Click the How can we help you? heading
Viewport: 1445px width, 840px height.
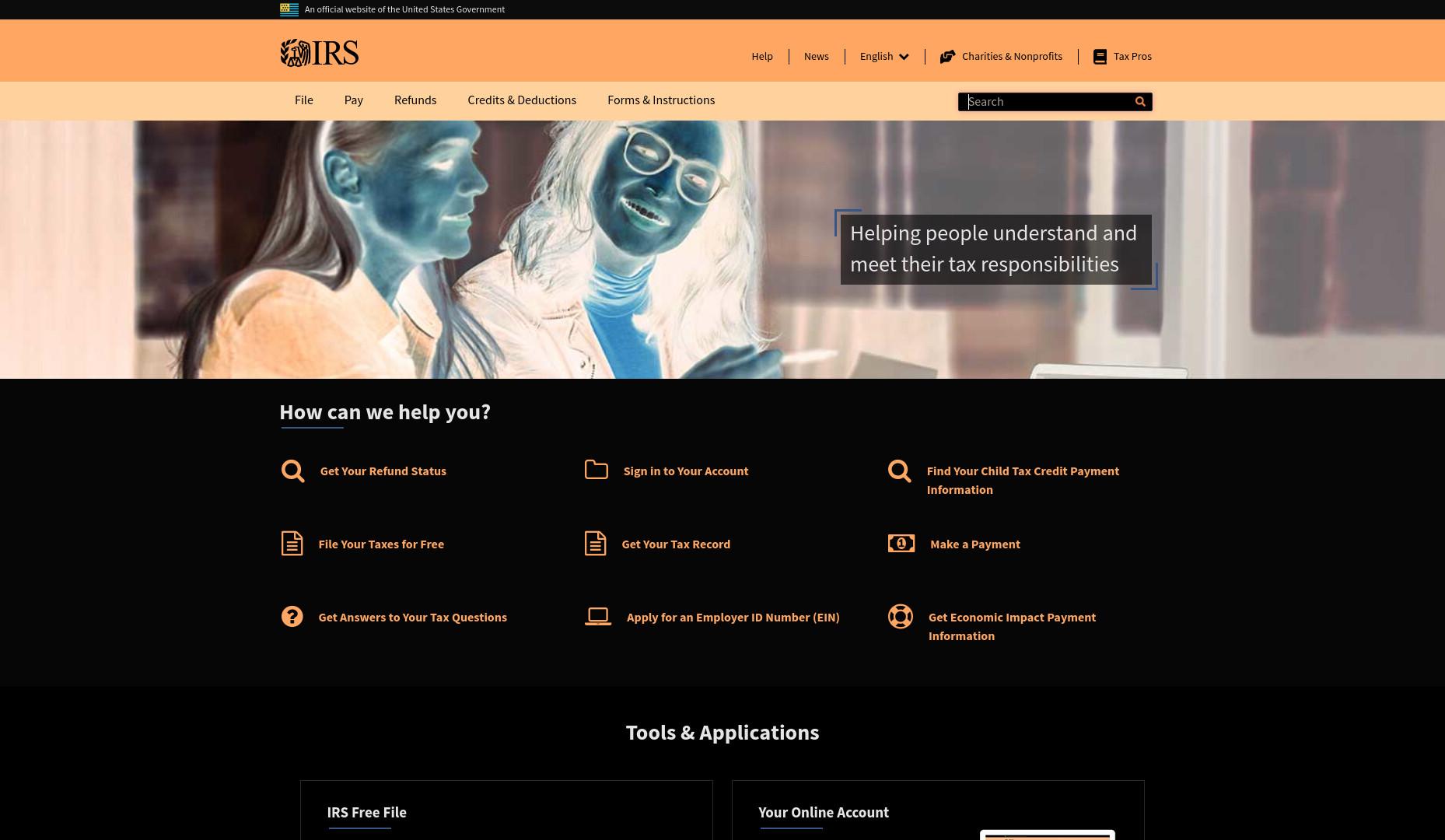[385, 411]
